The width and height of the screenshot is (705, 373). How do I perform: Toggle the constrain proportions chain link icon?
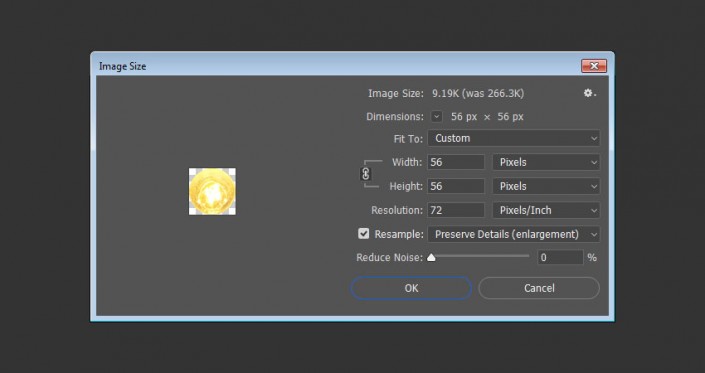pyautogui.click(x=366, y=173)
